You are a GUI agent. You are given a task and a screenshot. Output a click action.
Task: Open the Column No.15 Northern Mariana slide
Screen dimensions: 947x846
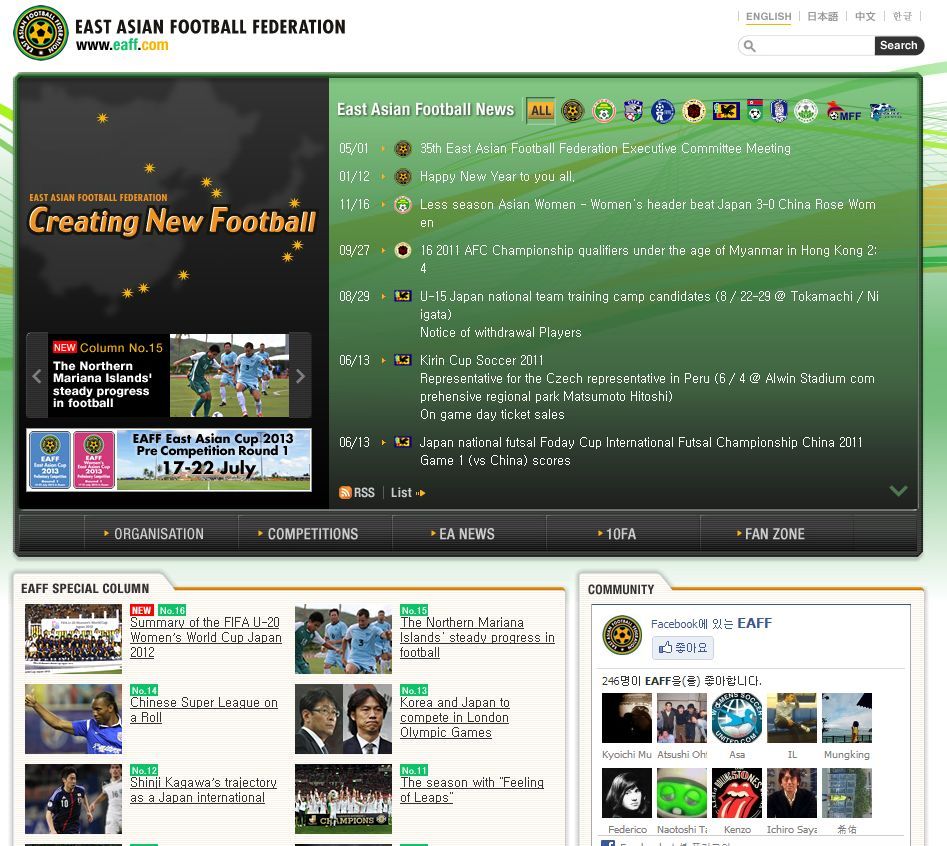point(169,376)
